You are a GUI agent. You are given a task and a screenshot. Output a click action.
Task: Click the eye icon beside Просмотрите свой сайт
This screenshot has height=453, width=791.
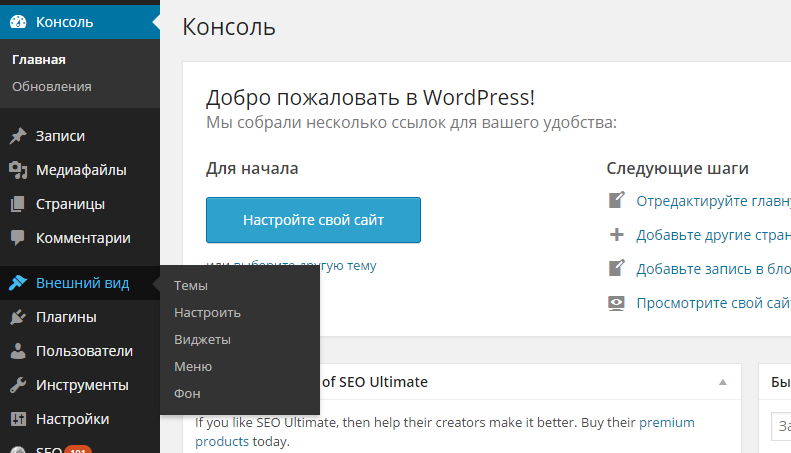click(x=616, y=303)
